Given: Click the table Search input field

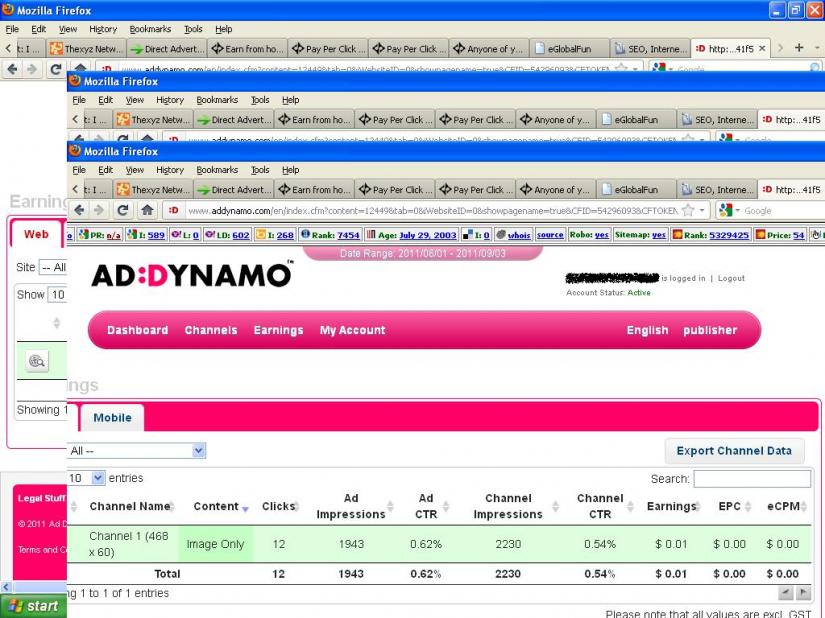Looking at the screenshot, I should pos(752,479).
